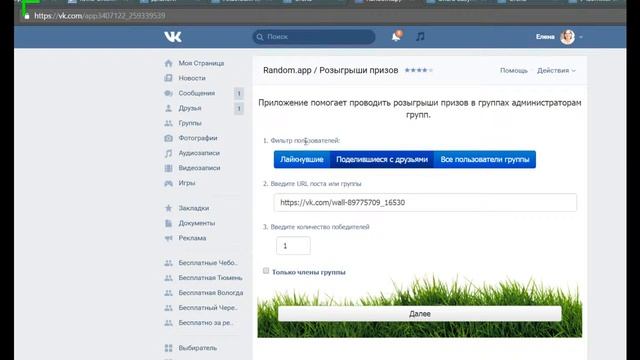Open Документы in the sidebar
This screenshot has height=360, width=640.
(197, 223)
